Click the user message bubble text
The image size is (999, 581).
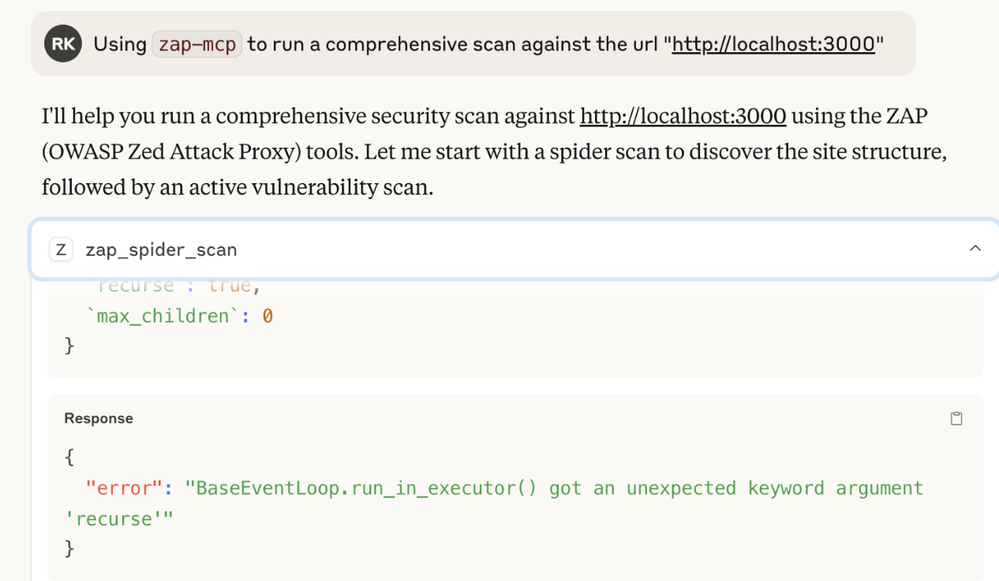(489, 44)
